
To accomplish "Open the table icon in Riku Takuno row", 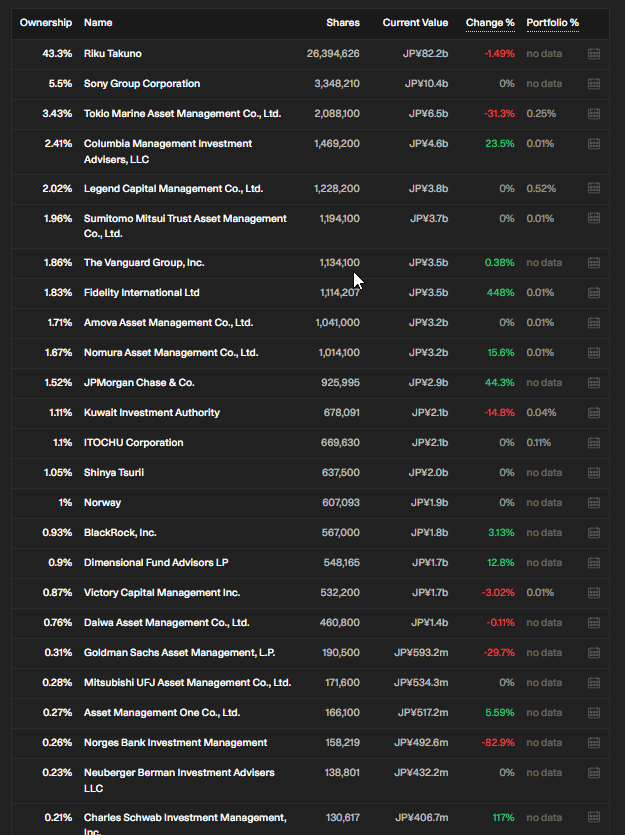I will click(x=594, y=54).
